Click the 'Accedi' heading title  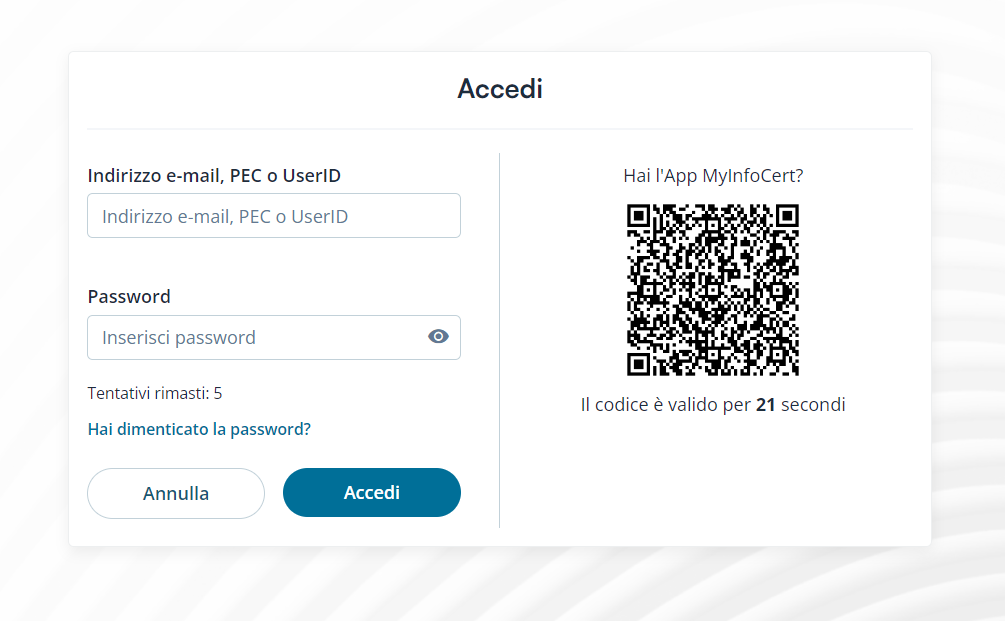[x=500, y=89]
